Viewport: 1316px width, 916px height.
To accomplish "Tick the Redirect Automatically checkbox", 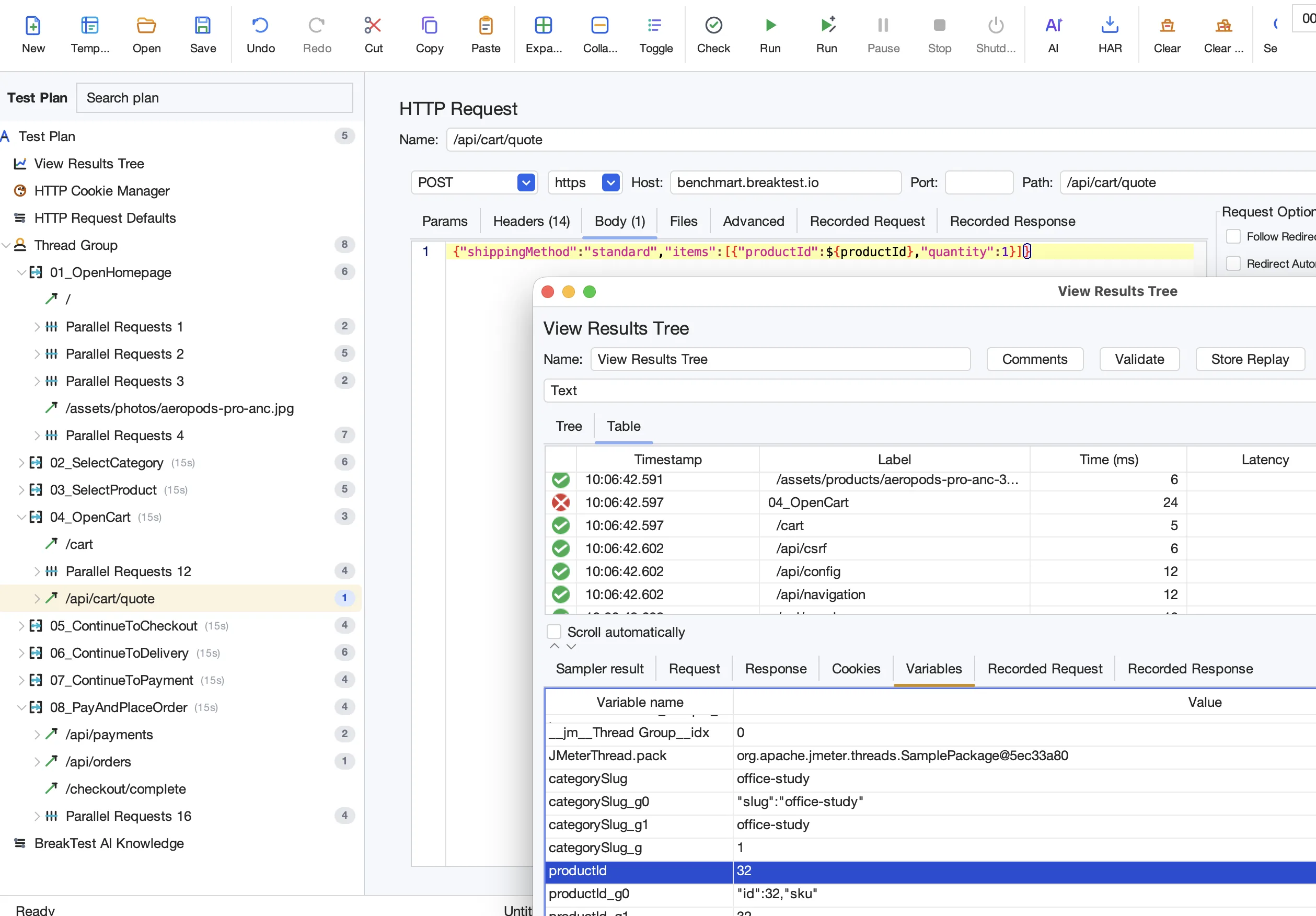I will (1233, 264).
